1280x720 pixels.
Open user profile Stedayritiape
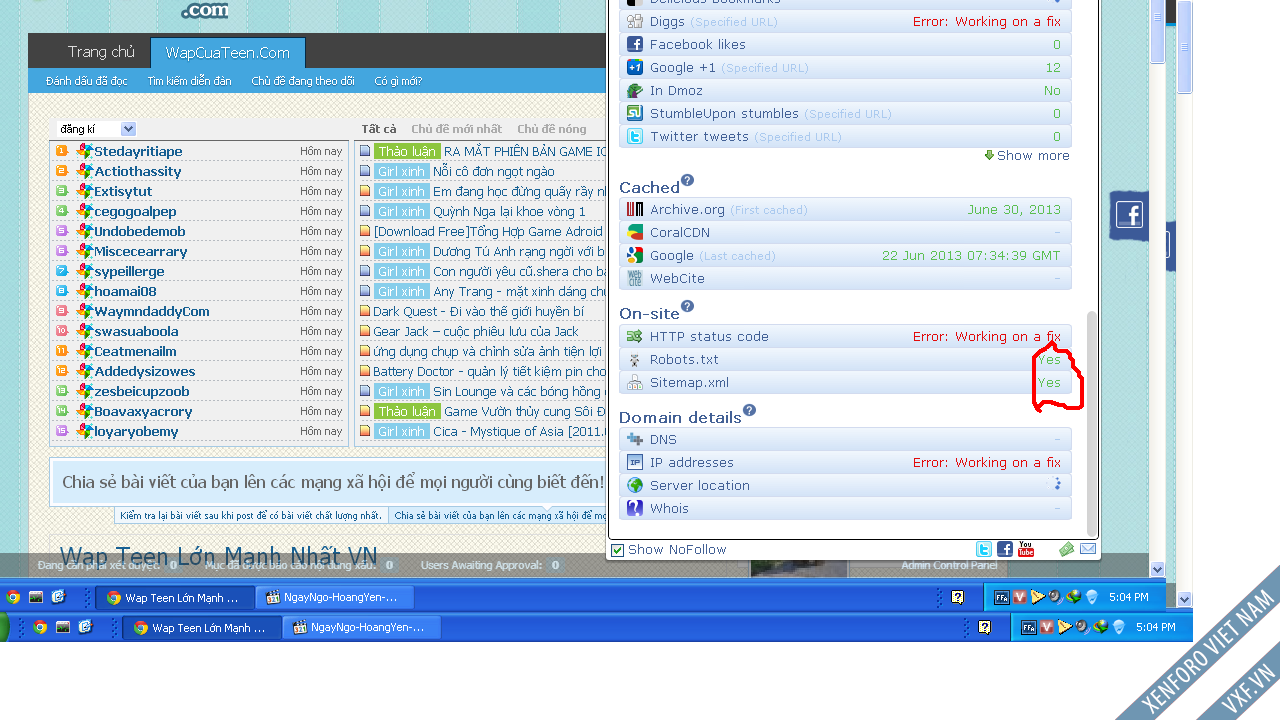pyautogui.click(x=138, y=151)
